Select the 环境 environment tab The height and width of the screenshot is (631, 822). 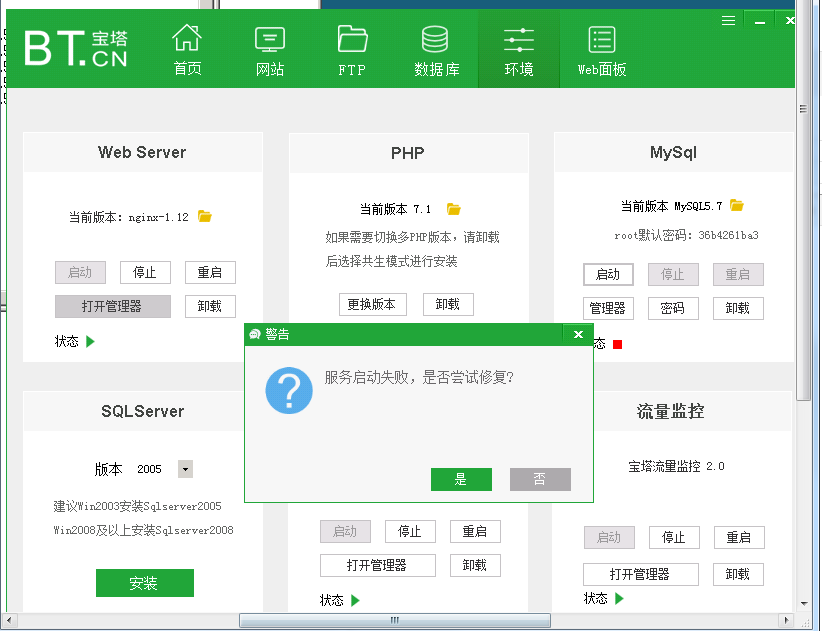pyautogui.click(x=519, y=50)
